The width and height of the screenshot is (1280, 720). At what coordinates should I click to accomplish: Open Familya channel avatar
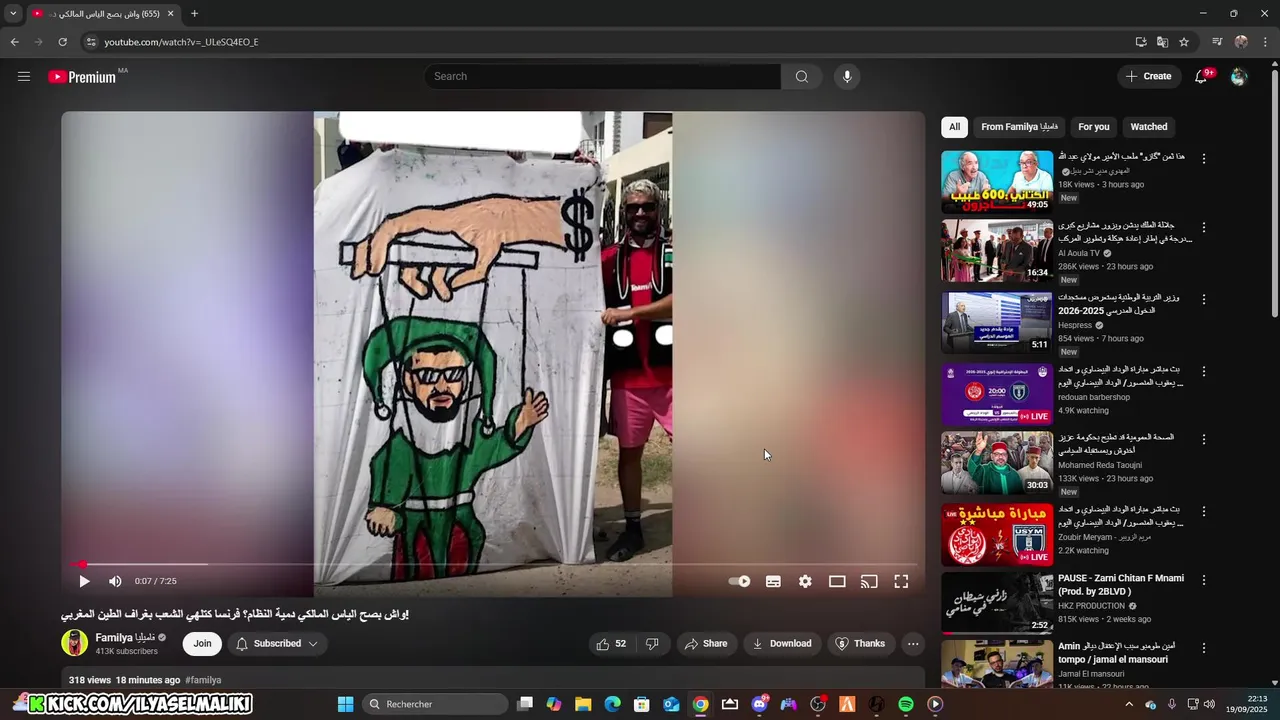[x=75, y=643]
